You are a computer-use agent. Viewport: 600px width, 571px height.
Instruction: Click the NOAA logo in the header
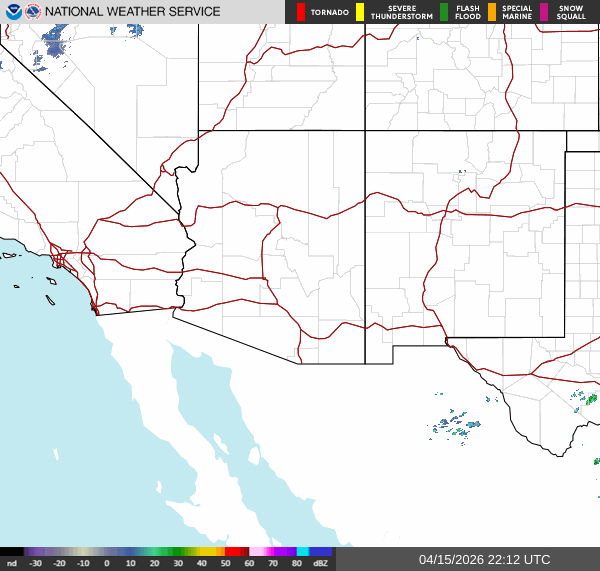12,12
